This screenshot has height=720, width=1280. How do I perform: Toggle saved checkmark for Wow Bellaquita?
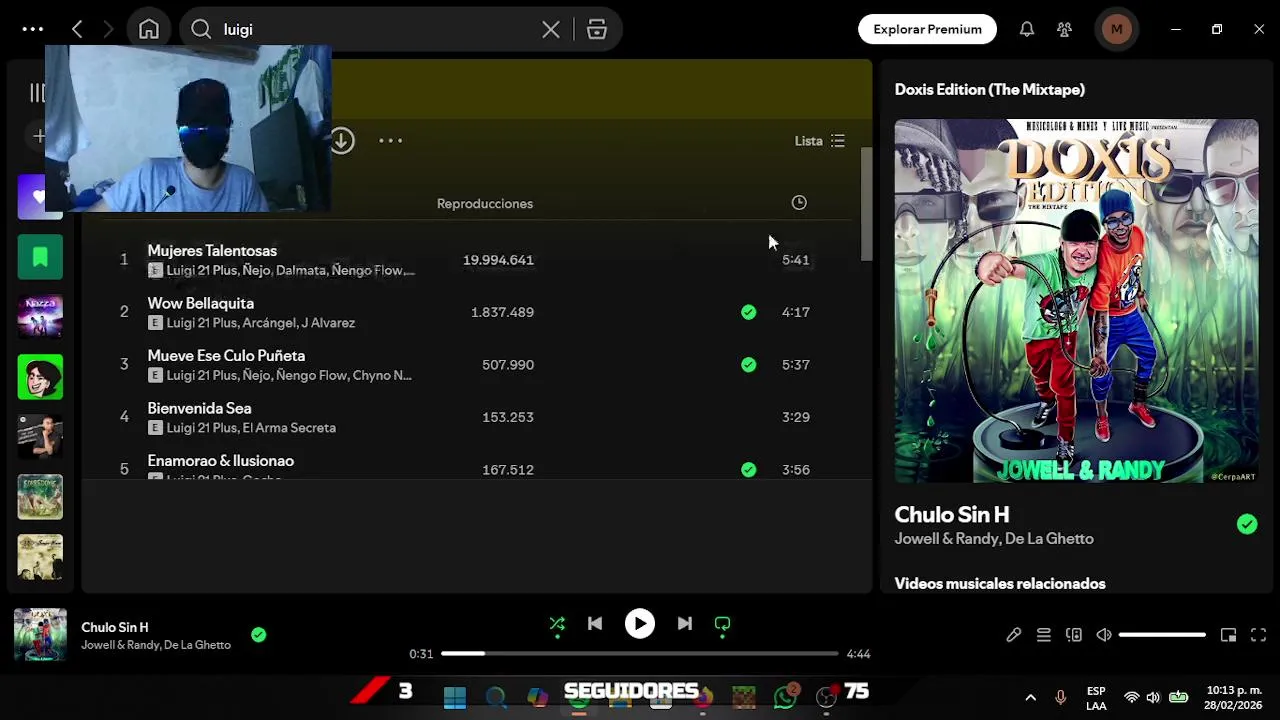pos(748,312)
